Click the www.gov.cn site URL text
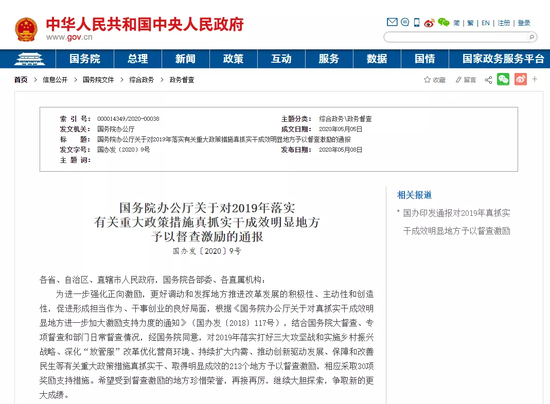Screen dimensions: 550x404 point(69,37)
